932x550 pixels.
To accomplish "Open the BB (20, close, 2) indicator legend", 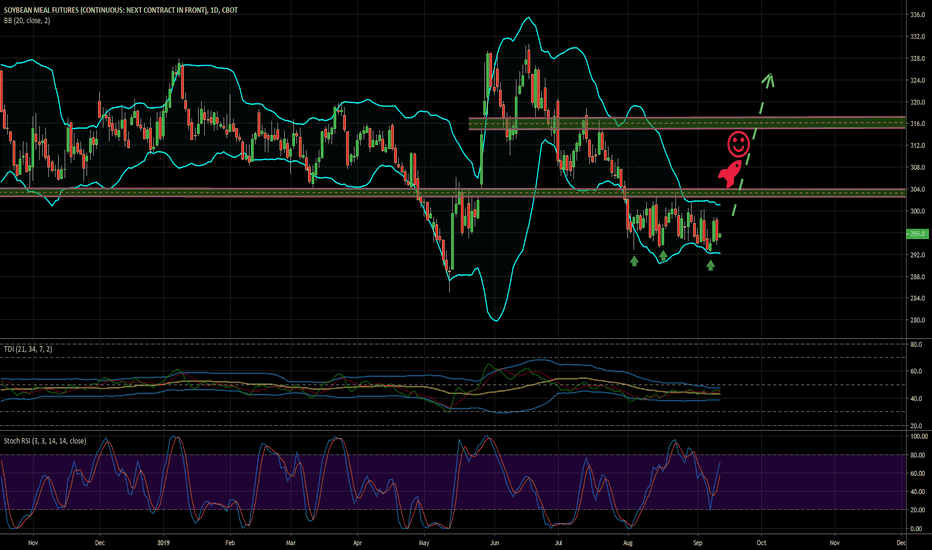I will pyautogui.click(x=27, y=21).
